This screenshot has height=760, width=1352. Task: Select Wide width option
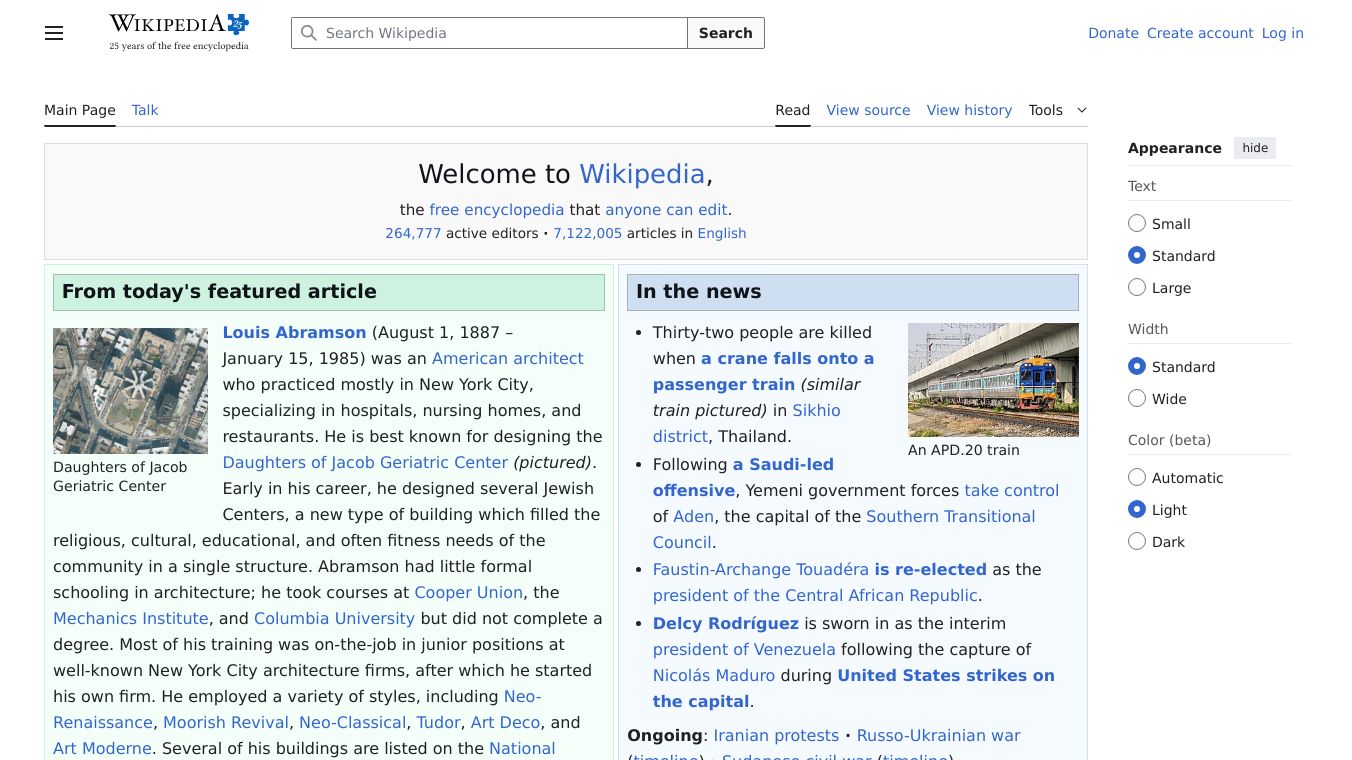[x=1137, y=399]
